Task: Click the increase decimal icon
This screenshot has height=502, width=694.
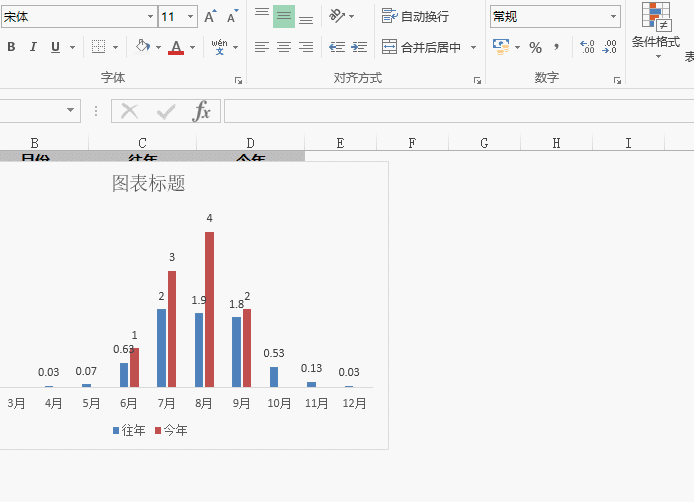Action: click(x=587, y=47)
